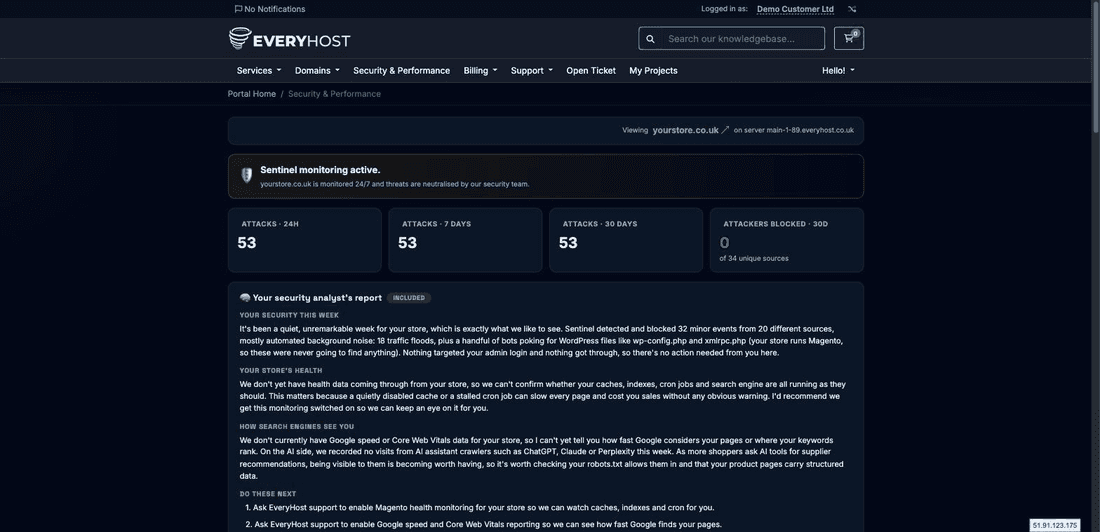Viewport: 1100px width, 532px height.
Task: Go to the Portal Home breadcrumb
Action: 252,94
